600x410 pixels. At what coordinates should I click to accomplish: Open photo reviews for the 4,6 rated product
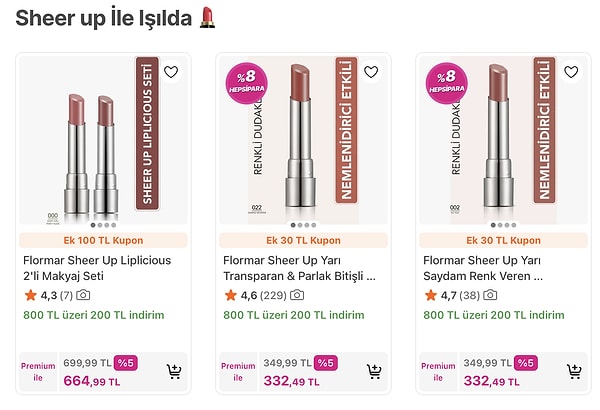(297, 295)
